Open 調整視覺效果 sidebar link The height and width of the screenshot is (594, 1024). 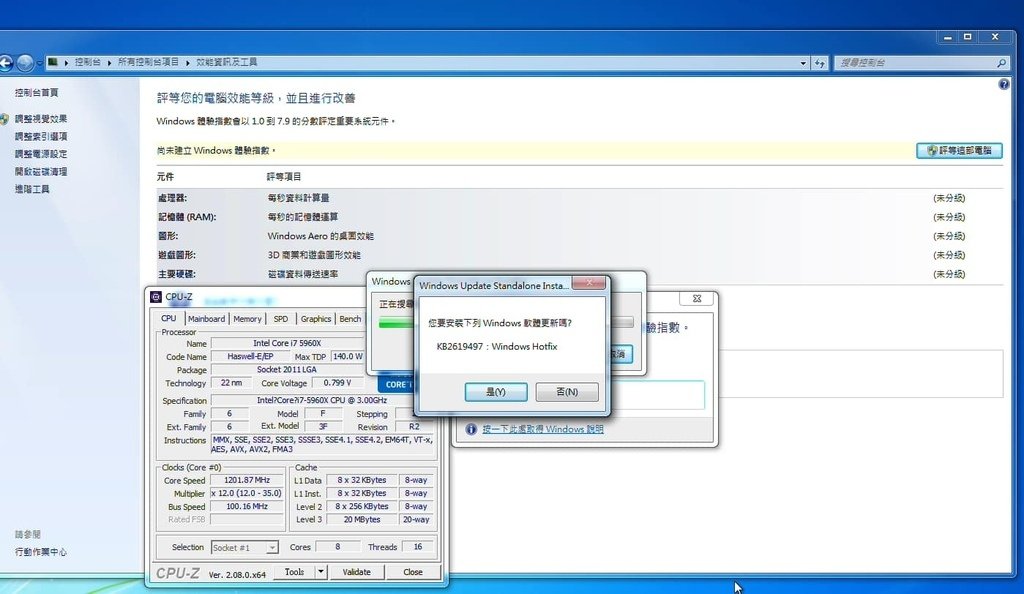click(x=41, y=119)
